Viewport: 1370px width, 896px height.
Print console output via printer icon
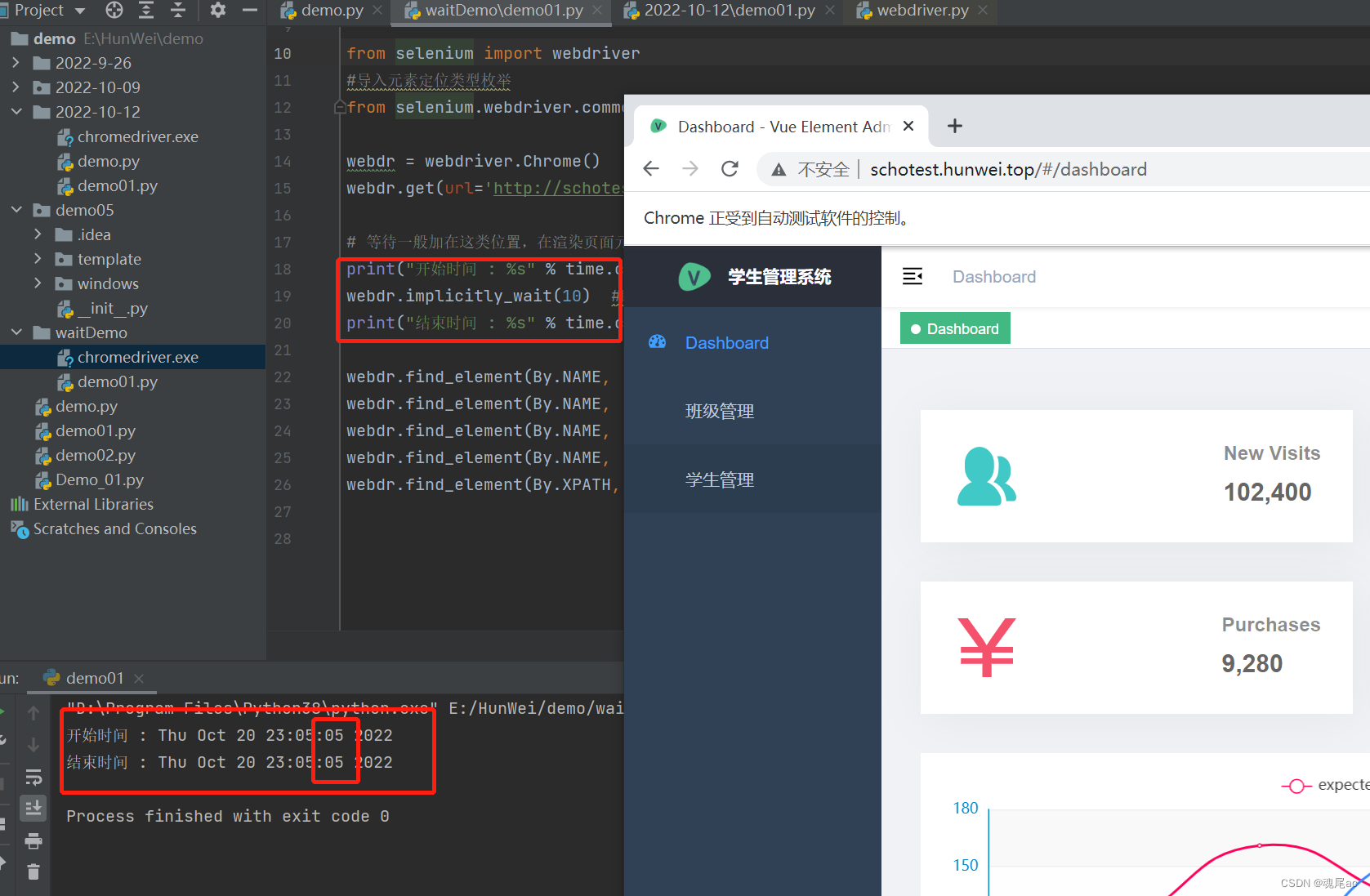click(33, 840)
